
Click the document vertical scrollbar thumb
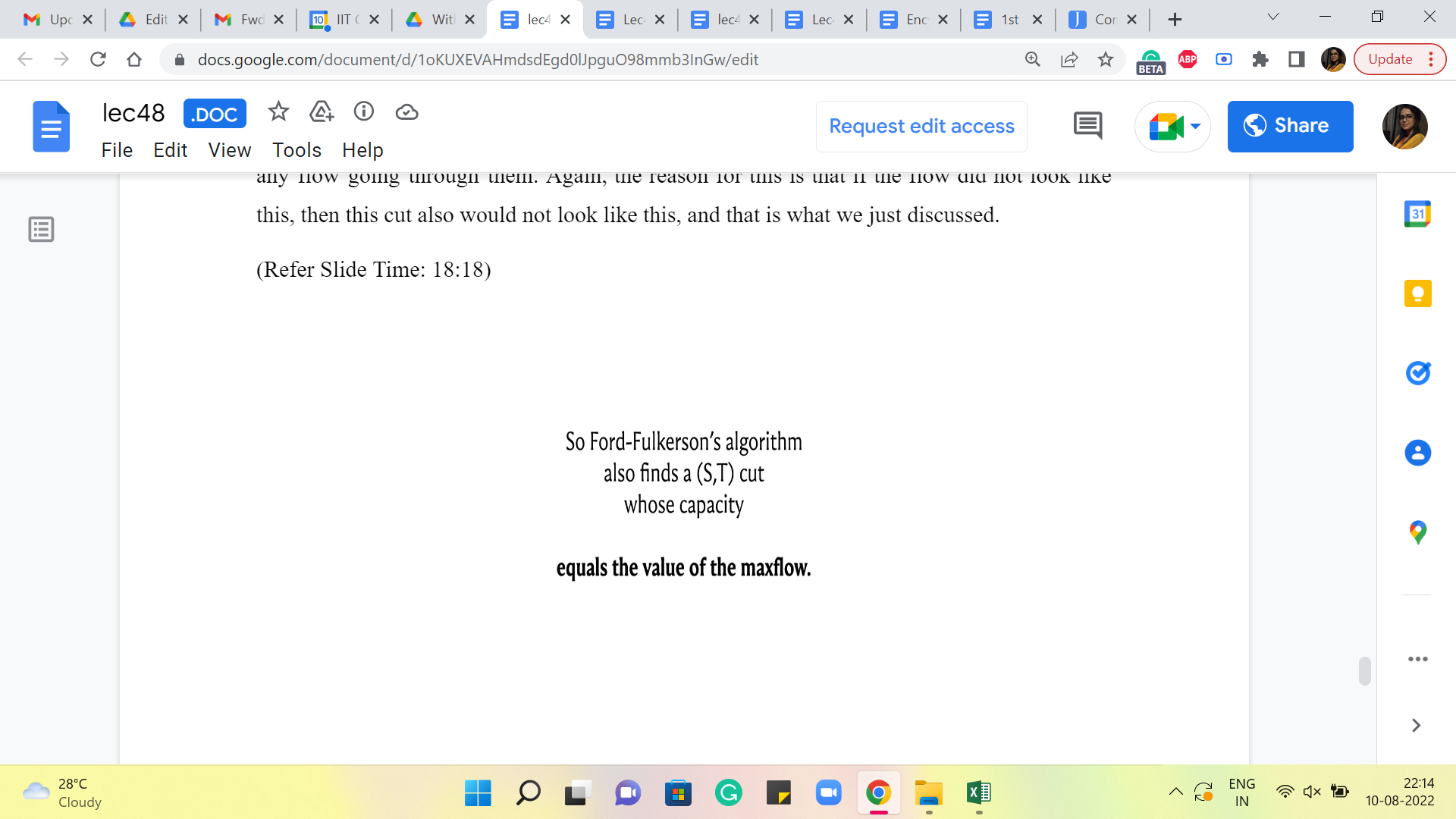(1364, 671)
